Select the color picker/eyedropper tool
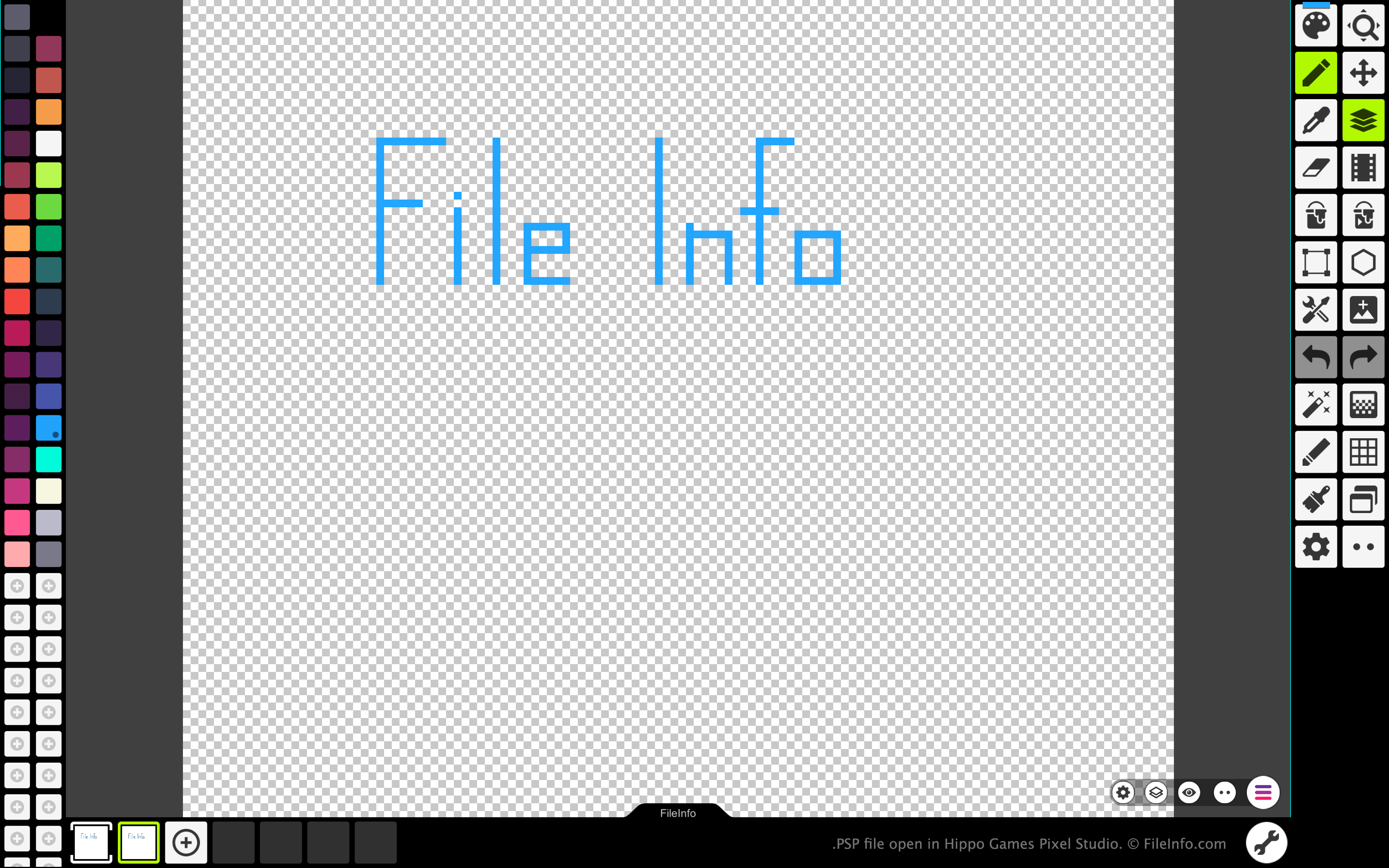The height and width of the screenshot is (868, 1389). click(1315, 120)
